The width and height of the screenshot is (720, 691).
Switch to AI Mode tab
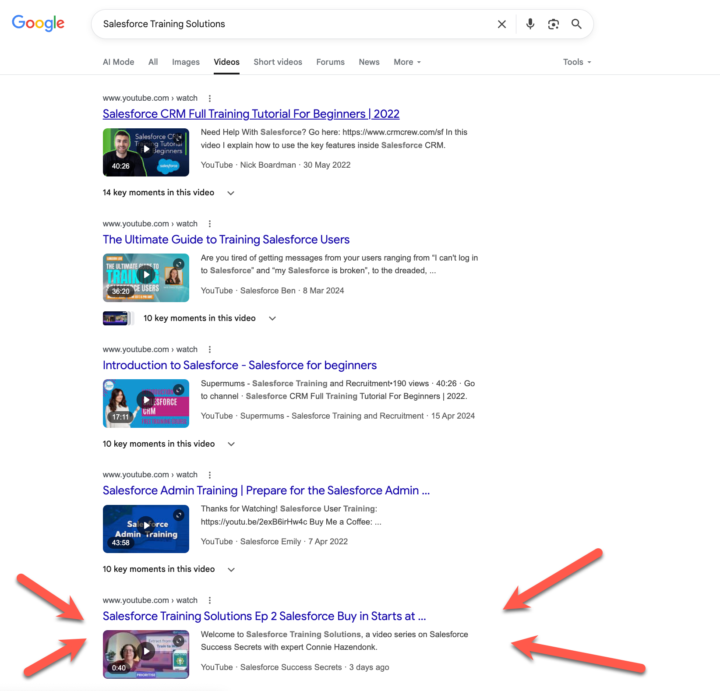click(118, 62)
